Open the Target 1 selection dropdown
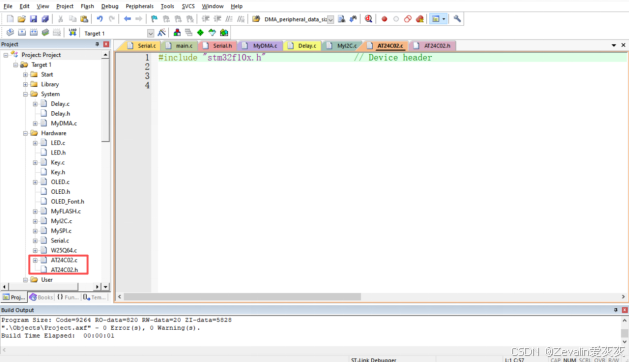The height and width of the screenshot is (363, 630). click(x=150, y=33)
